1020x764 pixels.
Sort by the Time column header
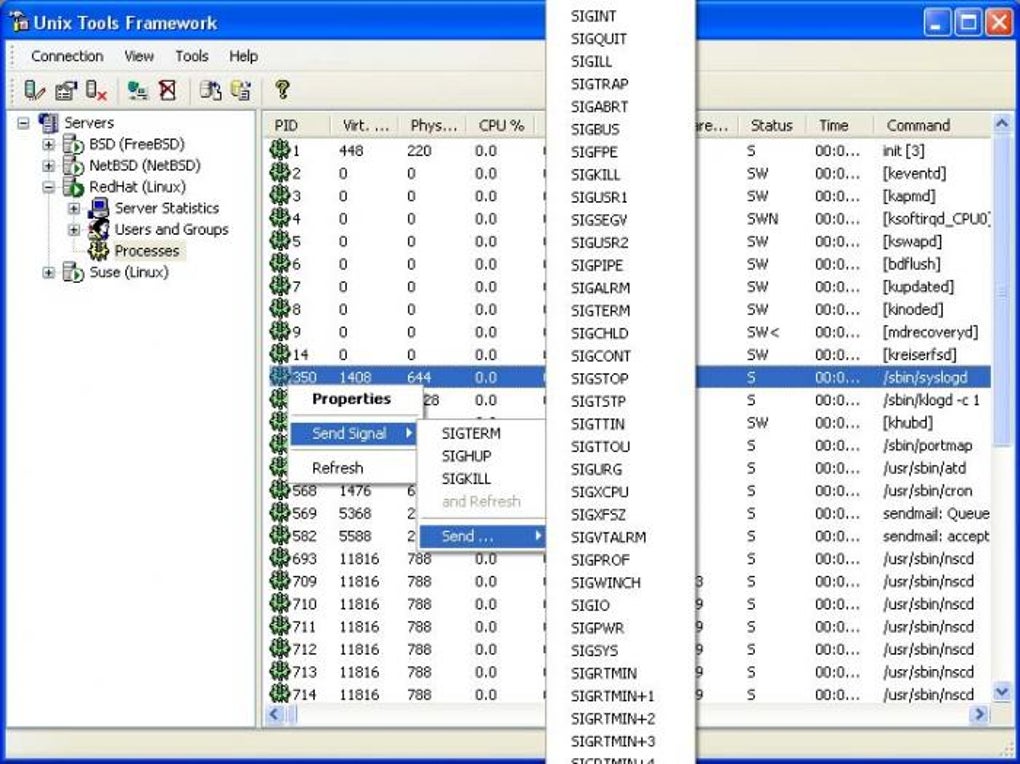840,126
